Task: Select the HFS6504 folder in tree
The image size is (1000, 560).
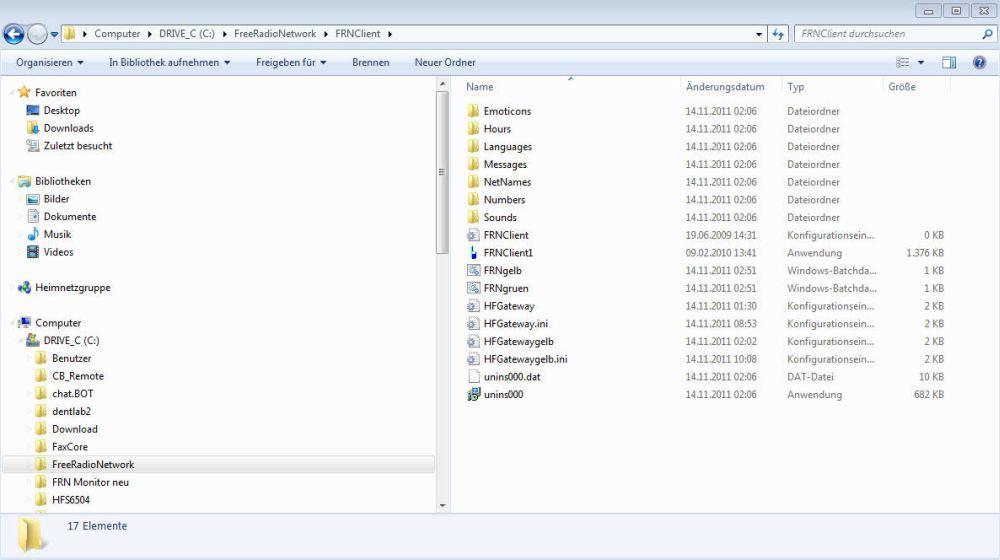Action: tap(71, 500)
